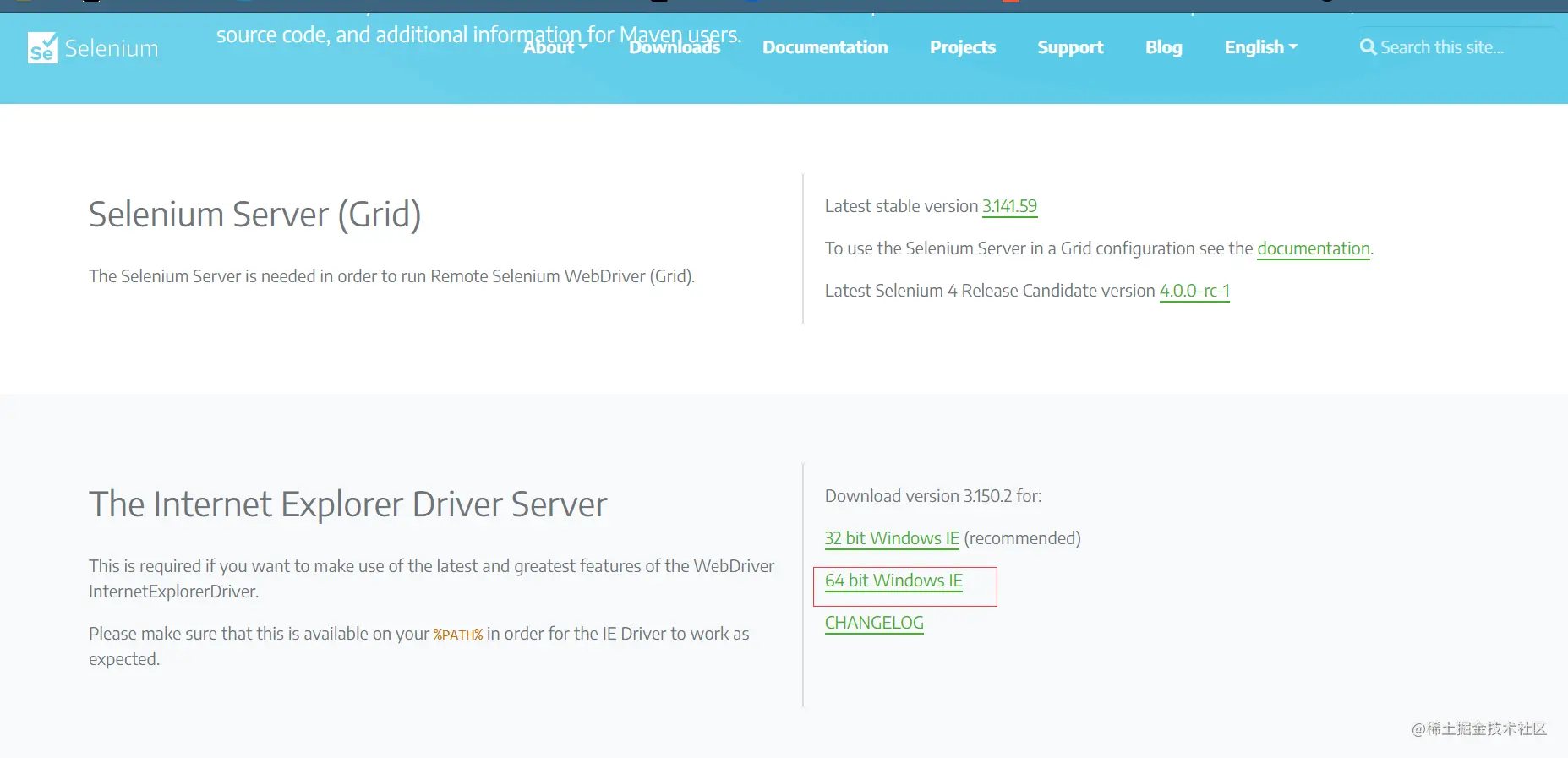Viewport: 1568px width, 758px height.
Task: Open the Support page
Action: click(x=1070, y=47)
